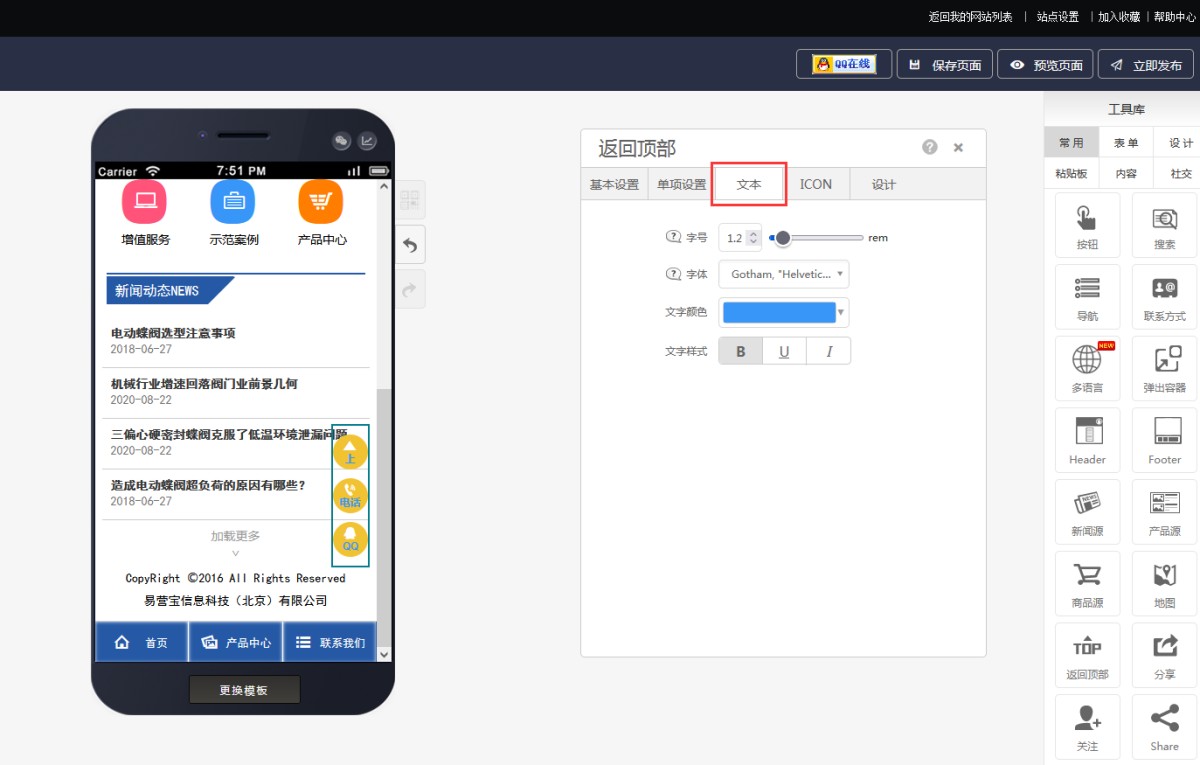
Task: Open 站点设置 link
Action: 1057,16
